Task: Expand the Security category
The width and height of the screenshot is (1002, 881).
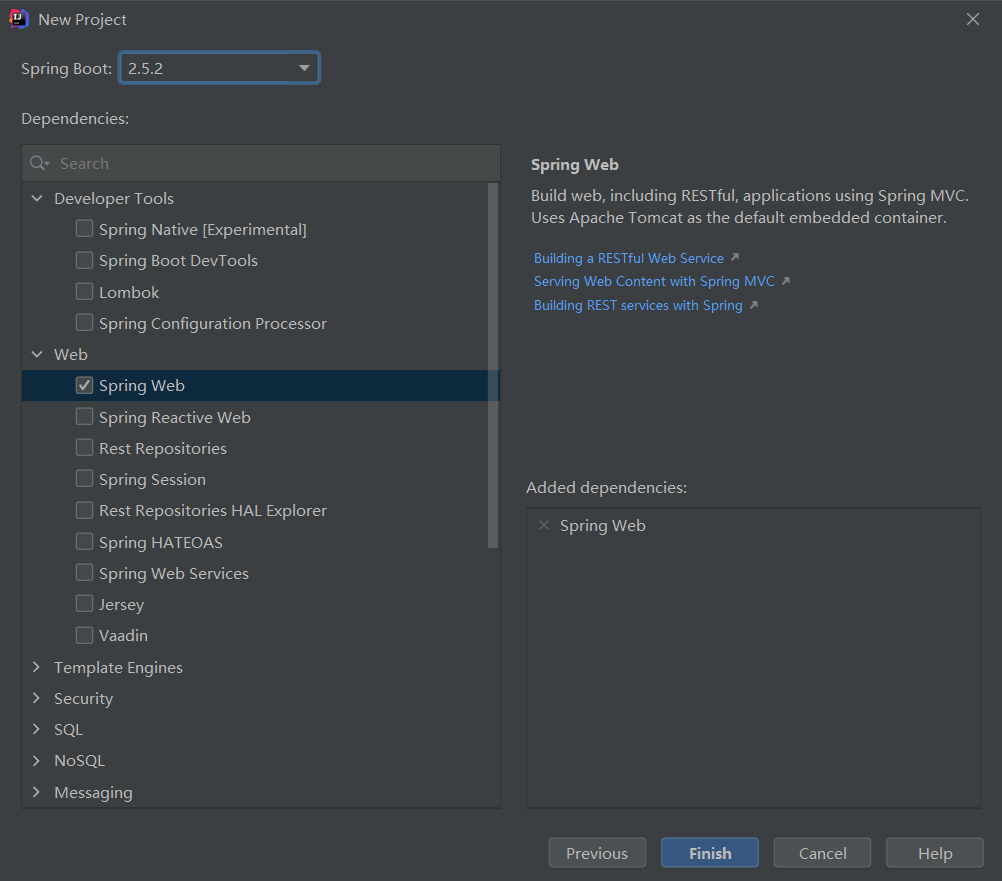Action: click(x=37, y=698)
